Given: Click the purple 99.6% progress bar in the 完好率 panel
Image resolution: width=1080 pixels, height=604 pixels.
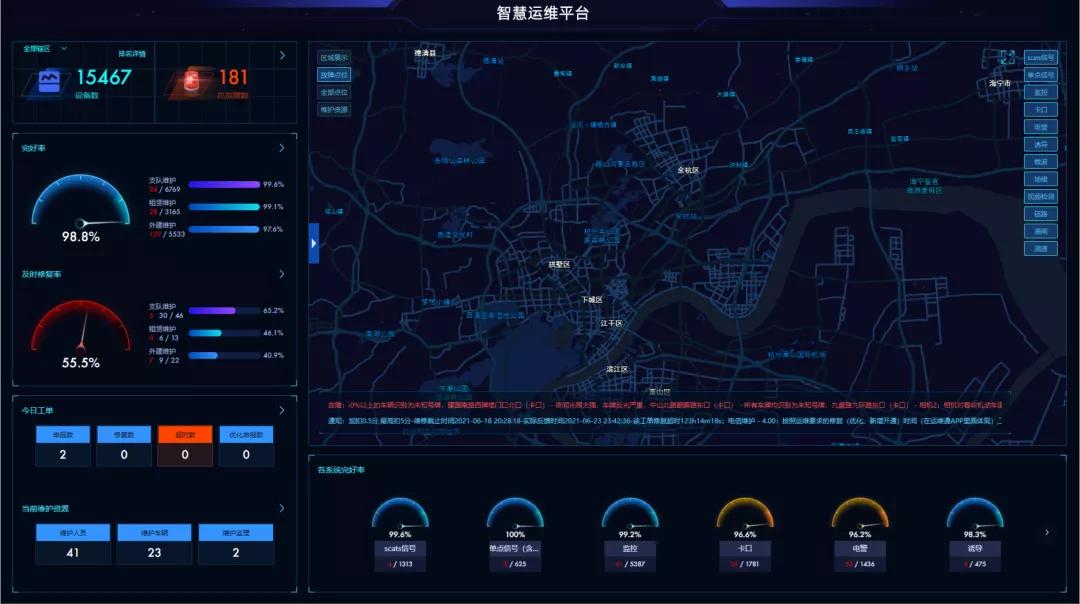Looking at the screenshot, I should pyautogui.click(x=224, y=185).
